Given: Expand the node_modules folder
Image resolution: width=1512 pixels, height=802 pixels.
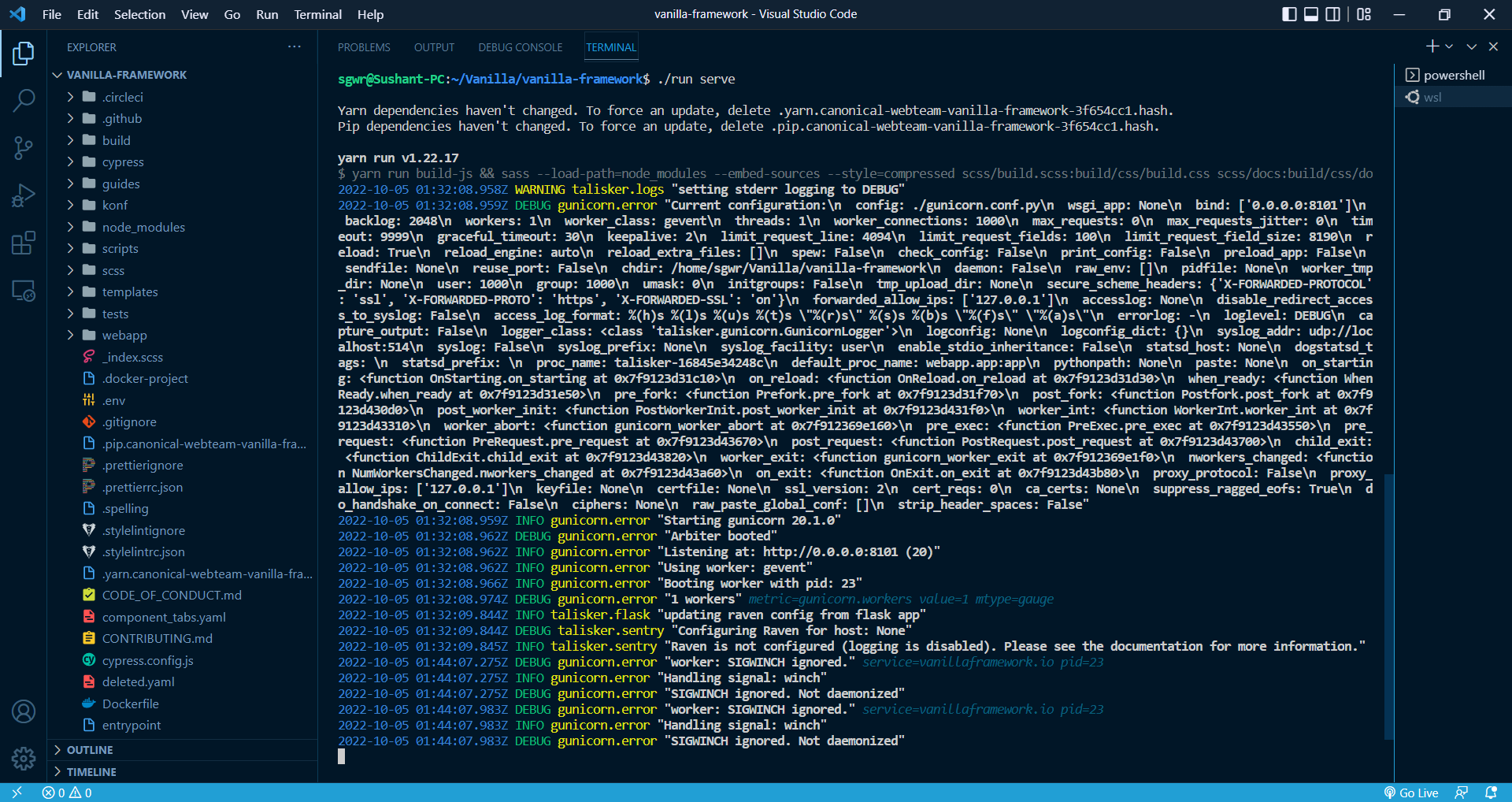Looking at the screenshot, I should 183,227.
